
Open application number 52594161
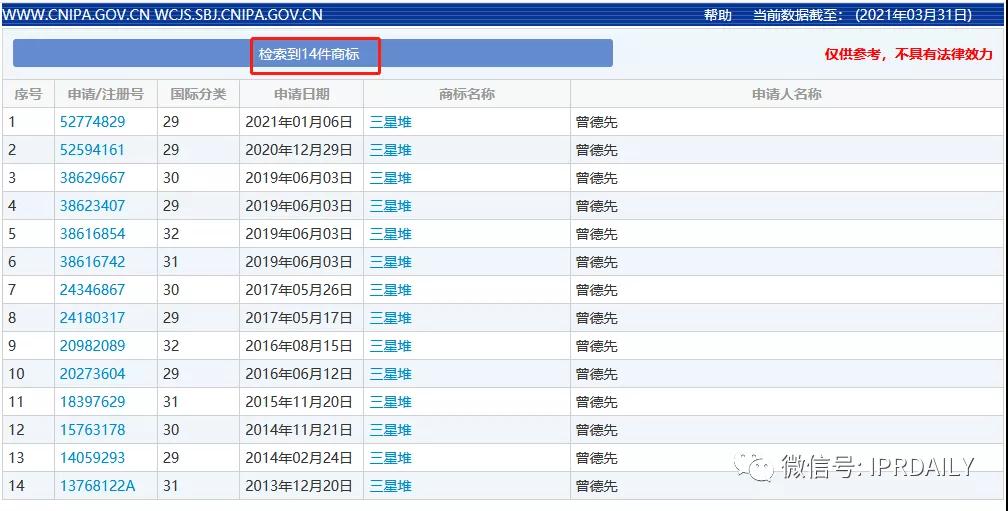click(92, 150)
